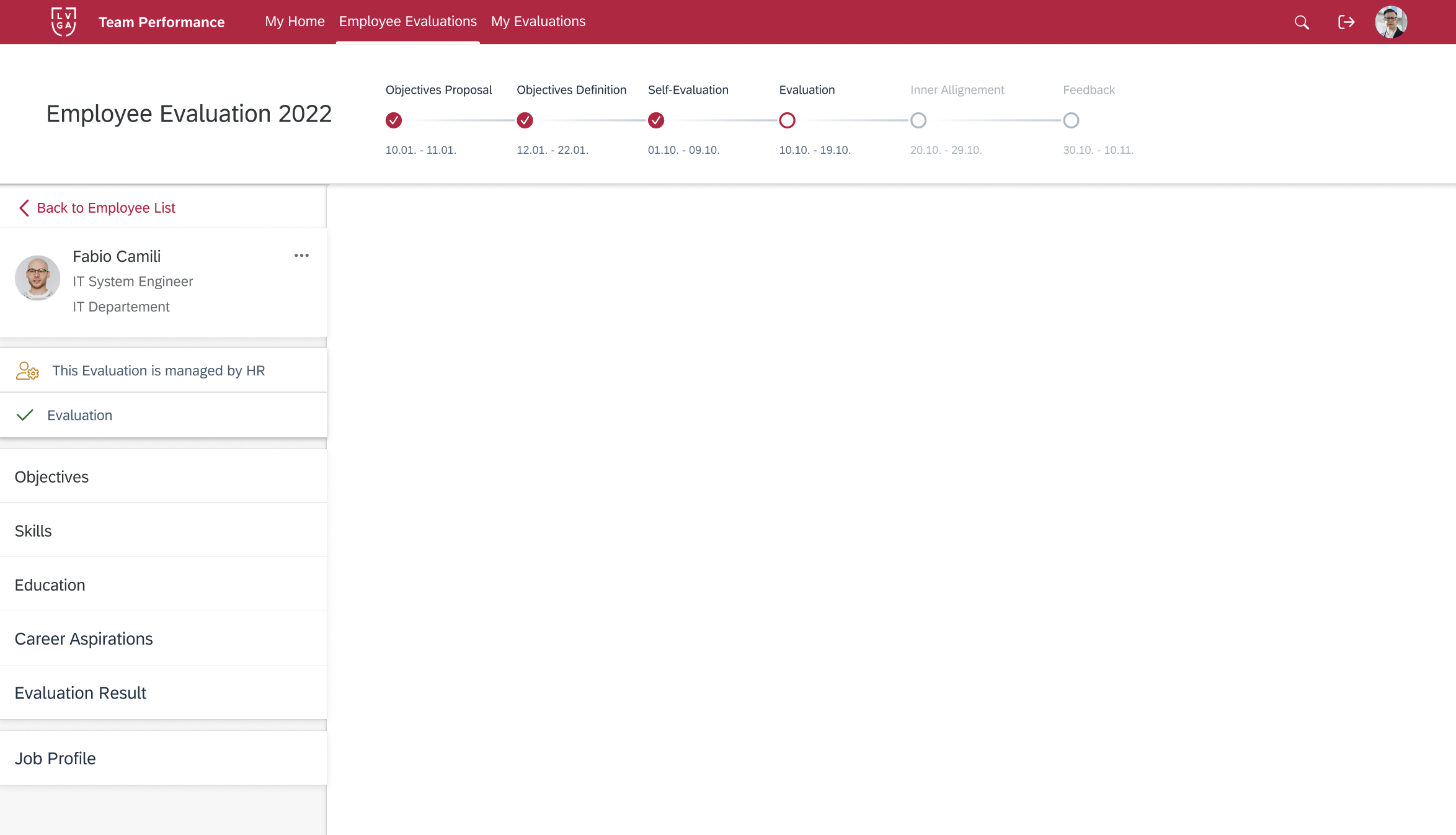
Task: Click the back chevron arrow icon
Action: coord(24,208)
